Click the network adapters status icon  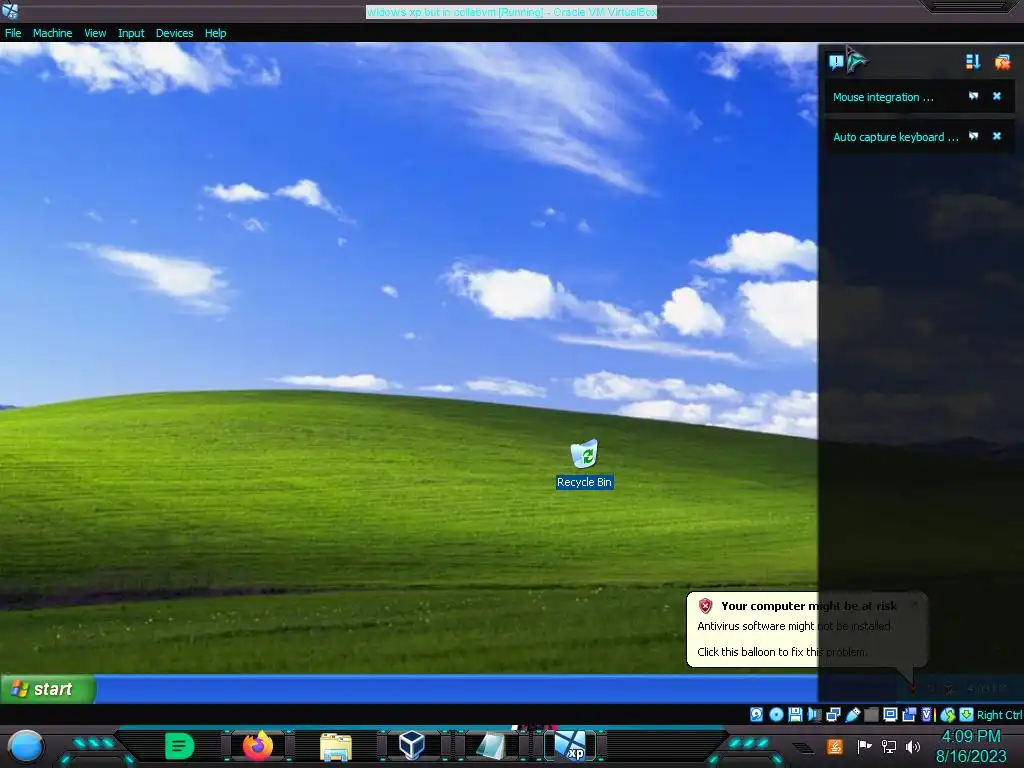point(833,714)
